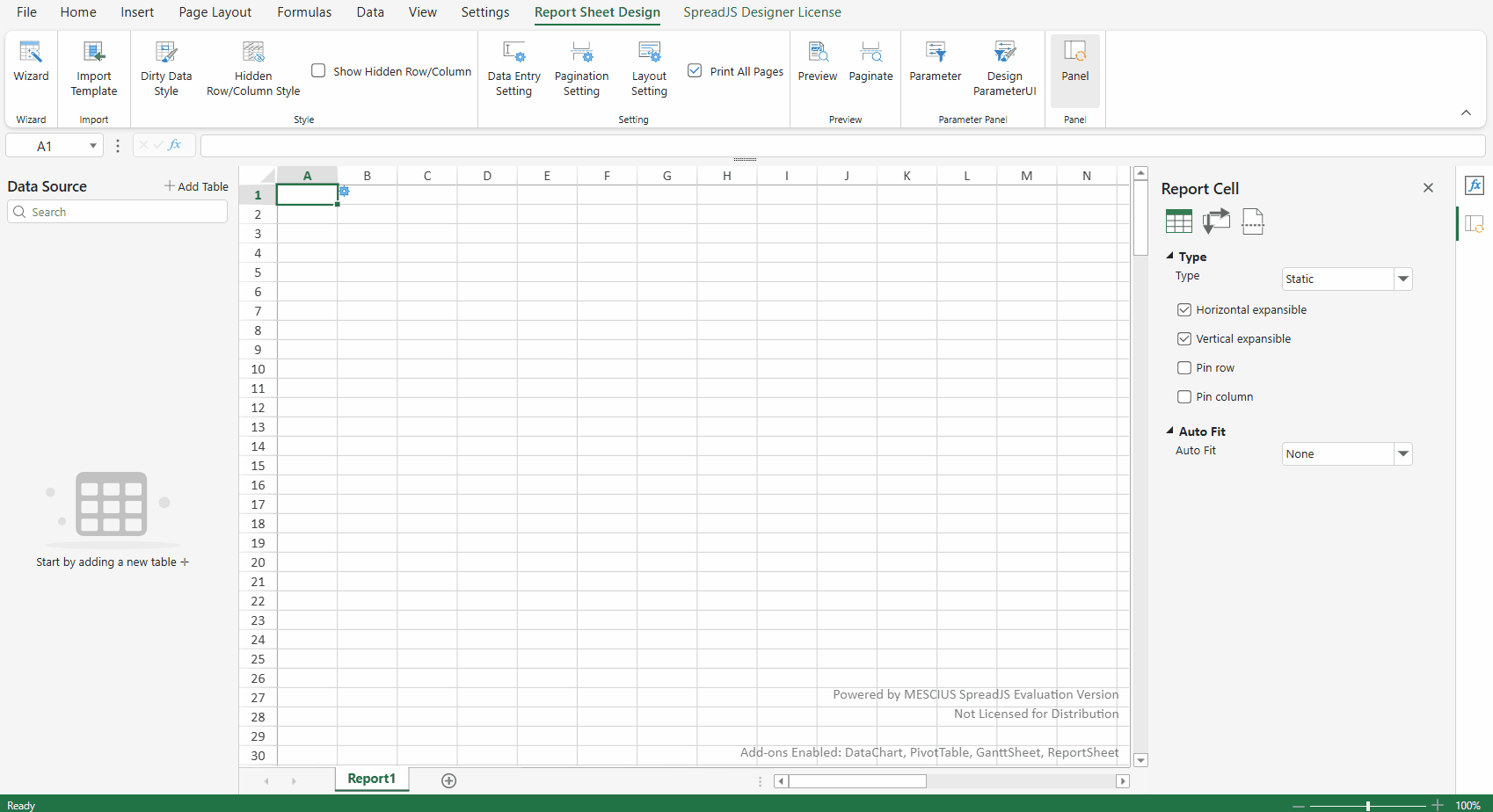1493x812 pixels.
Task: Preview the report sheet
Action: (818, 61)
